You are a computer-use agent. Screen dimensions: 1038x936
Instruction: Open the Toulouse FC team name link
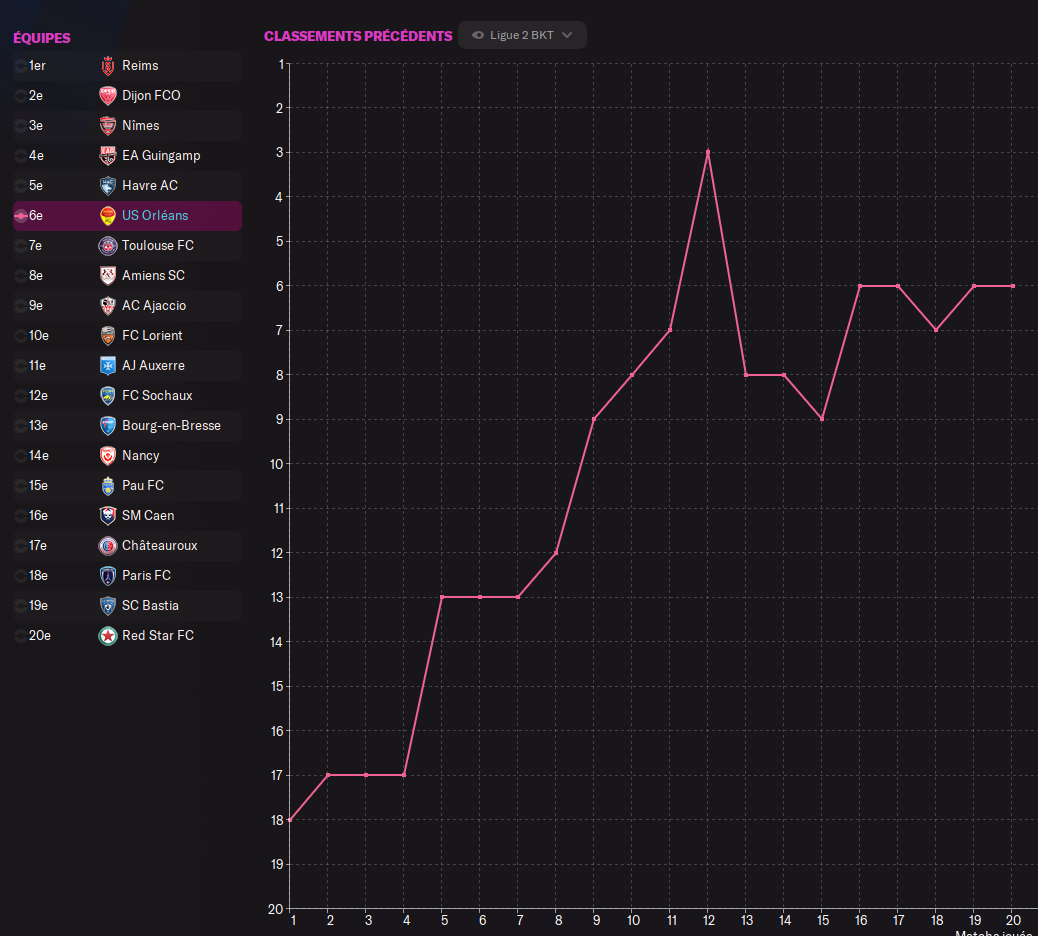pyautogui.click(x=158, y=246)
